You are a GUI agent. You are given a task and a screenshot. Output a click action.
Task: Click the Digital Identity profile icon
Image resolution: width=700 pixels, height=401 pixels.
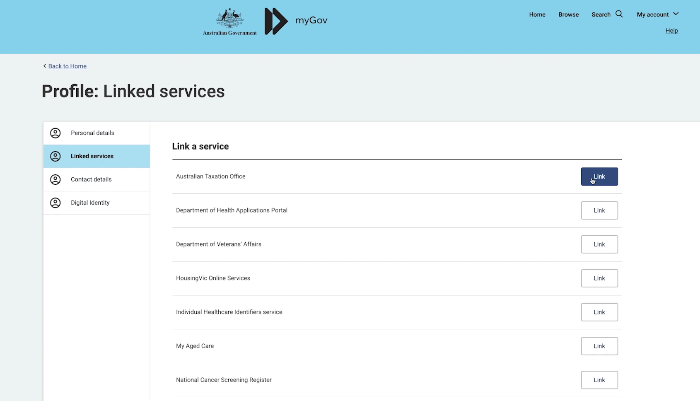(x=55, y=203)
